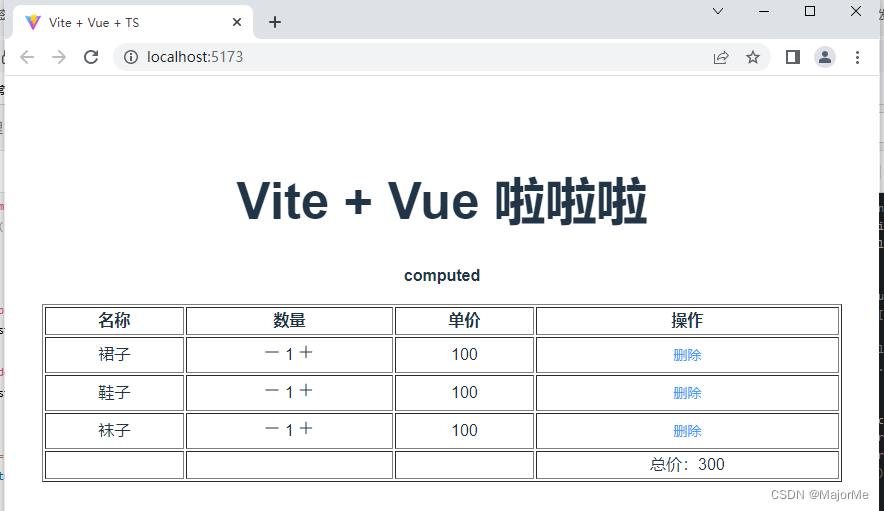
Task: Click the 鞋子 name cell
Action: coord(114,393)
